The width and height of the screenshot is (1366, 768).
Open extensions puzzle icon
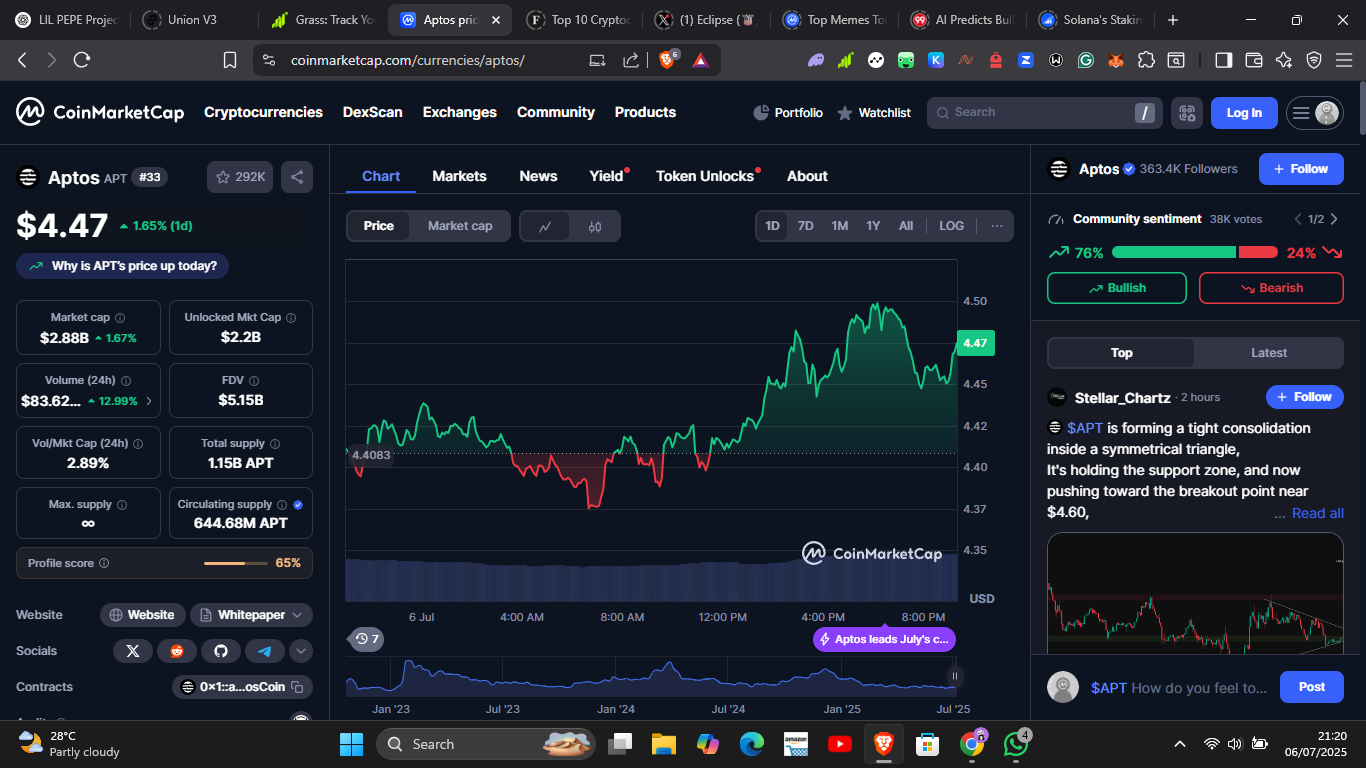tap(1146, 60)
